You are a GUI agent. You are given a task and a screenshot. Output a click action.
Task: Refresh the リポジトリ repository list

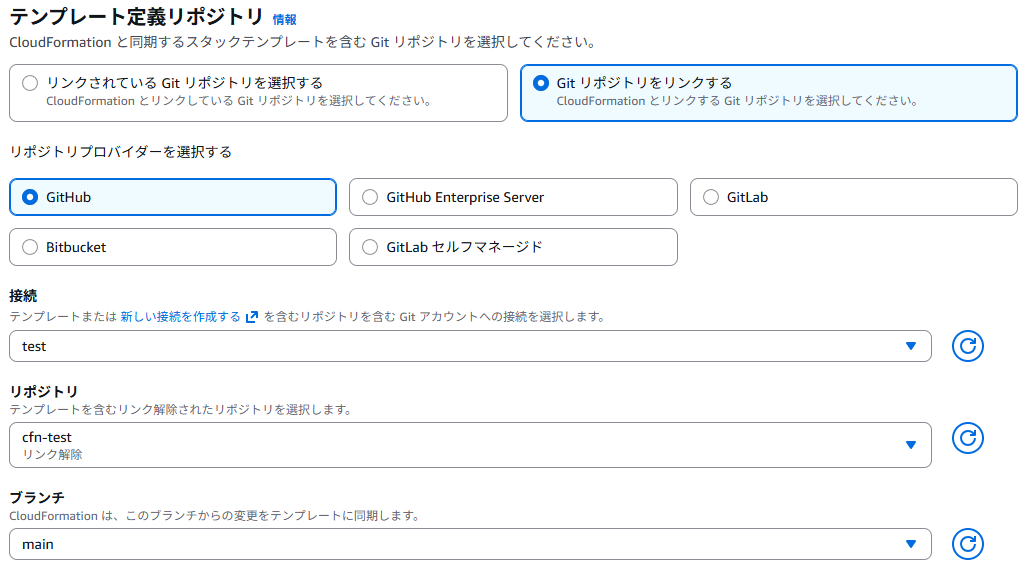pos(967,438)
